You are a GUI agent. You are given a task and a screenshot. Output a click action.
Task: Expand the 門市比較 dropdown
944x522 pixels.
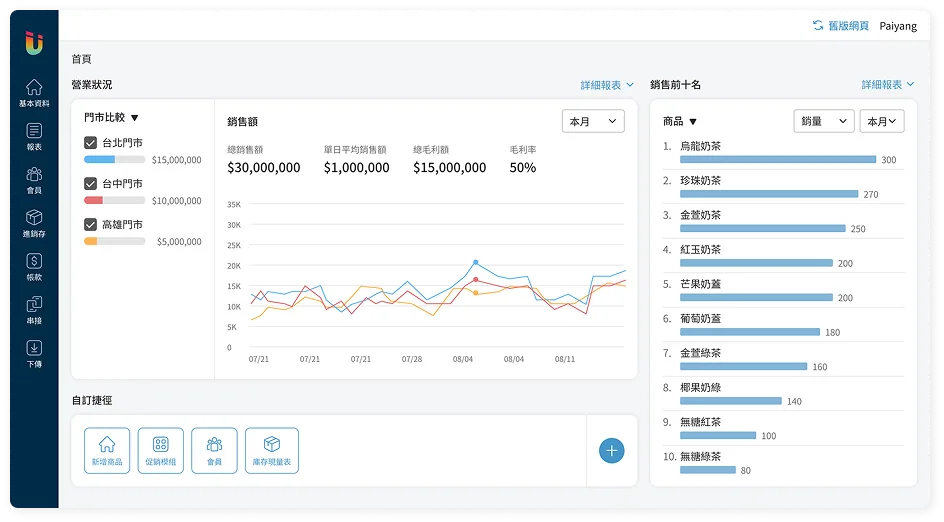coord(112,118)
